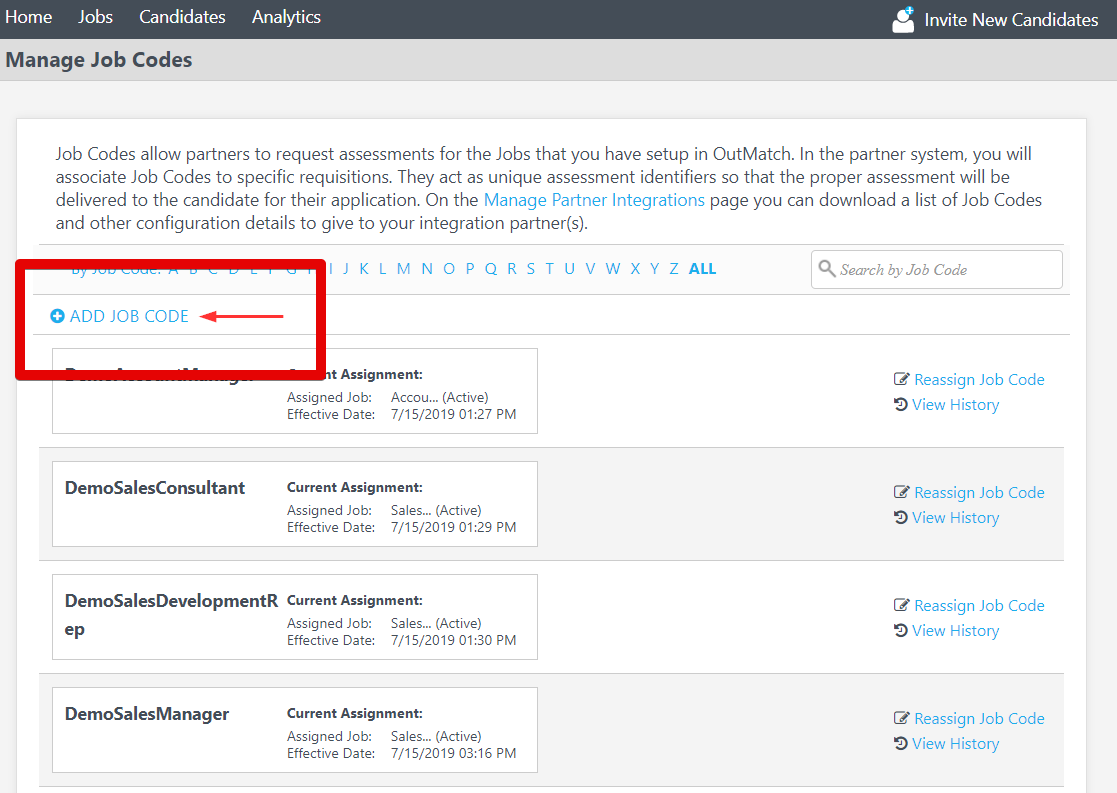Click the edit icon beside Reassign Job Code for DemoSalesConsultant
The width and height of the screenshot is (1117, 793).
901,492
